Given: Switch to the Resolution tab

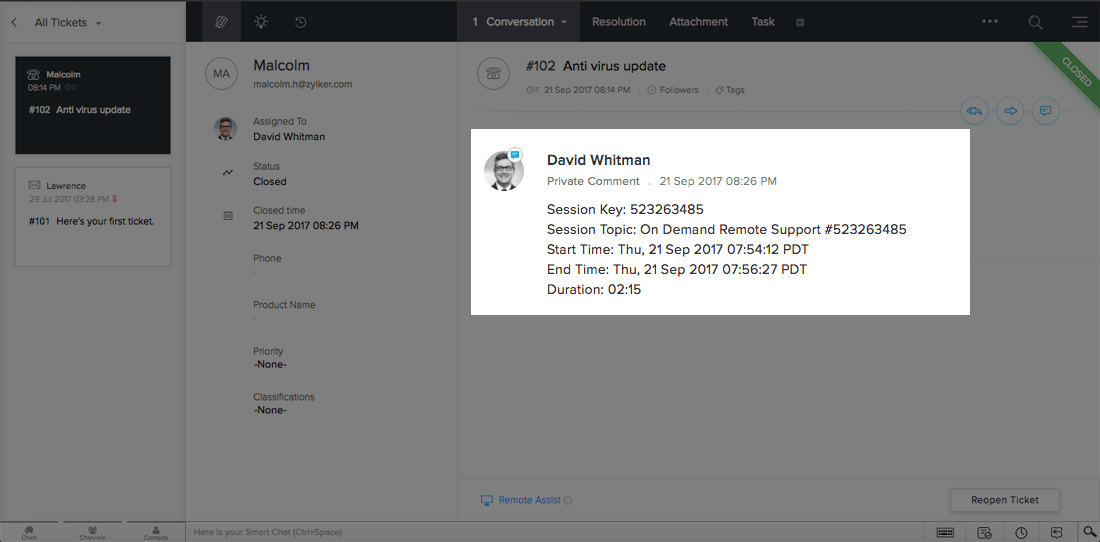Looking at the screenshot, I should 619,21.
